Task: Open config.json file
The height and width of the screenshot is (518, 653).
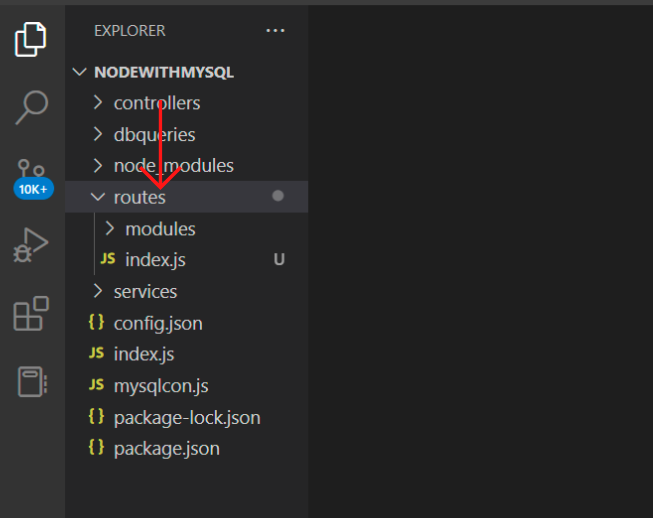Action: pos(157,323)
